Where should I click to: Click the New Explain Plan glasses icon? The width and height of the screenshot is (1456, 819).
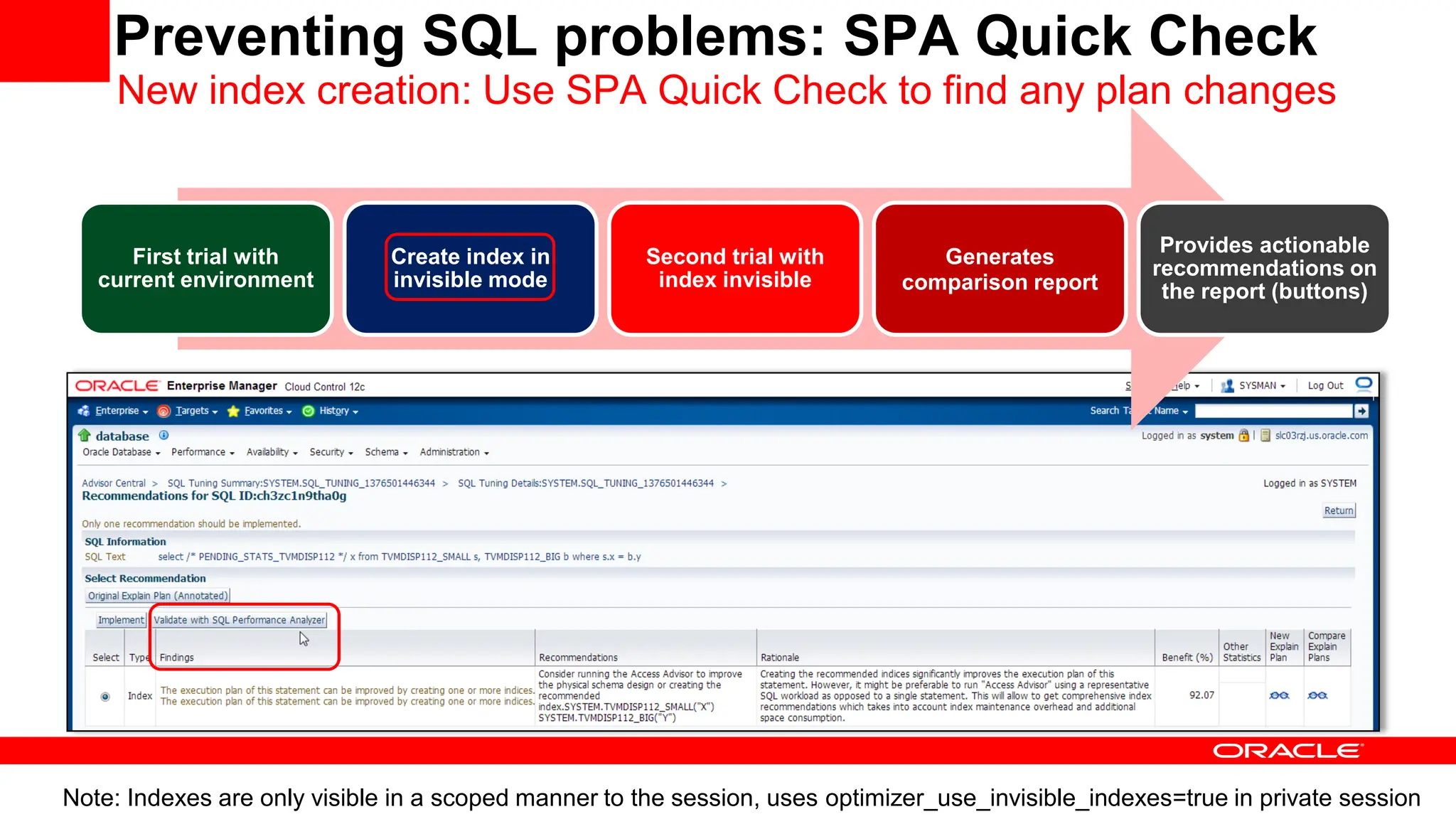pos(1279,695)
